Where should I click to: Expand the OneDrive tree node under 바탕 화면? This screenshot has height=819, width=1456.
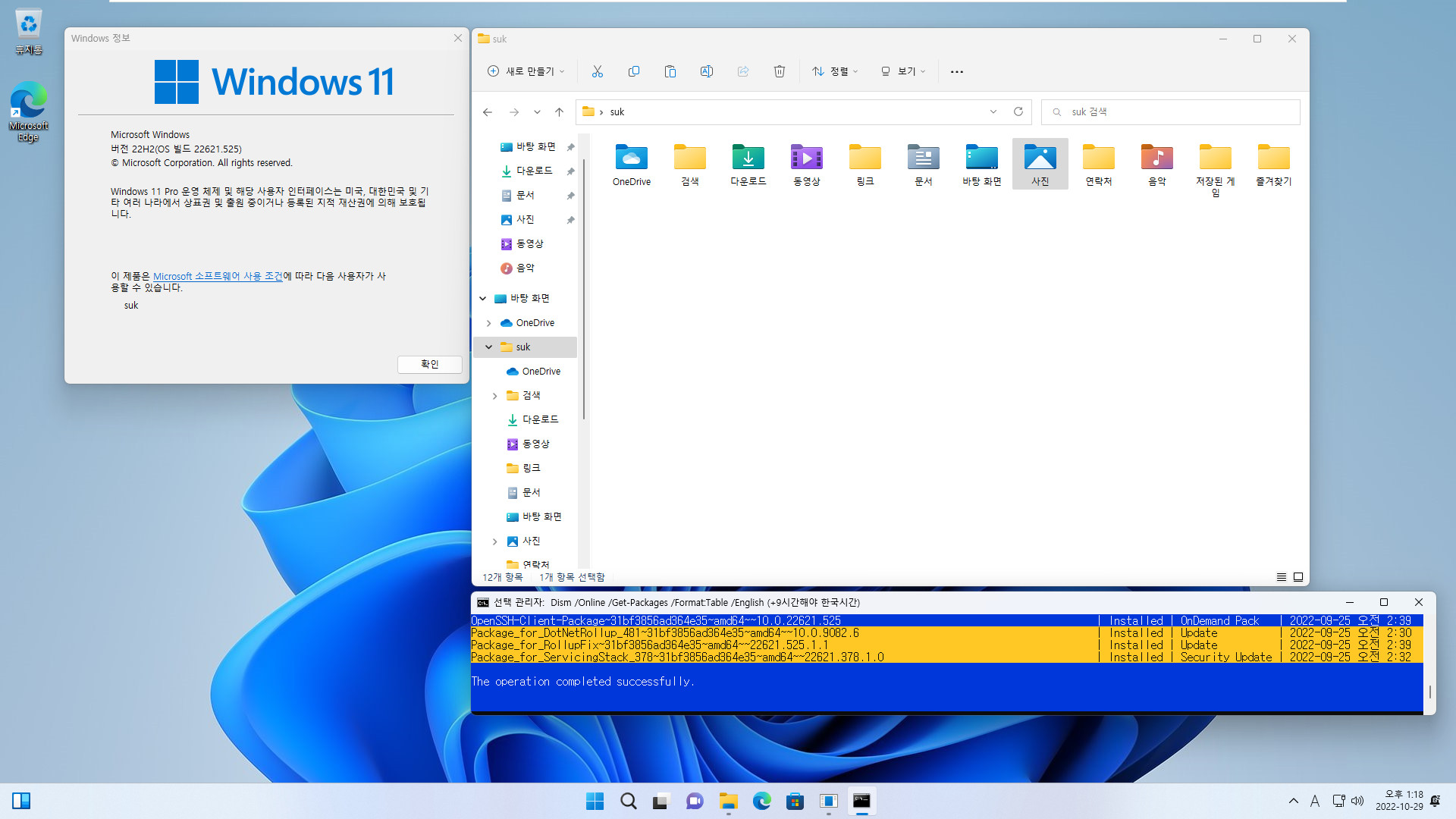click(489, 323)
